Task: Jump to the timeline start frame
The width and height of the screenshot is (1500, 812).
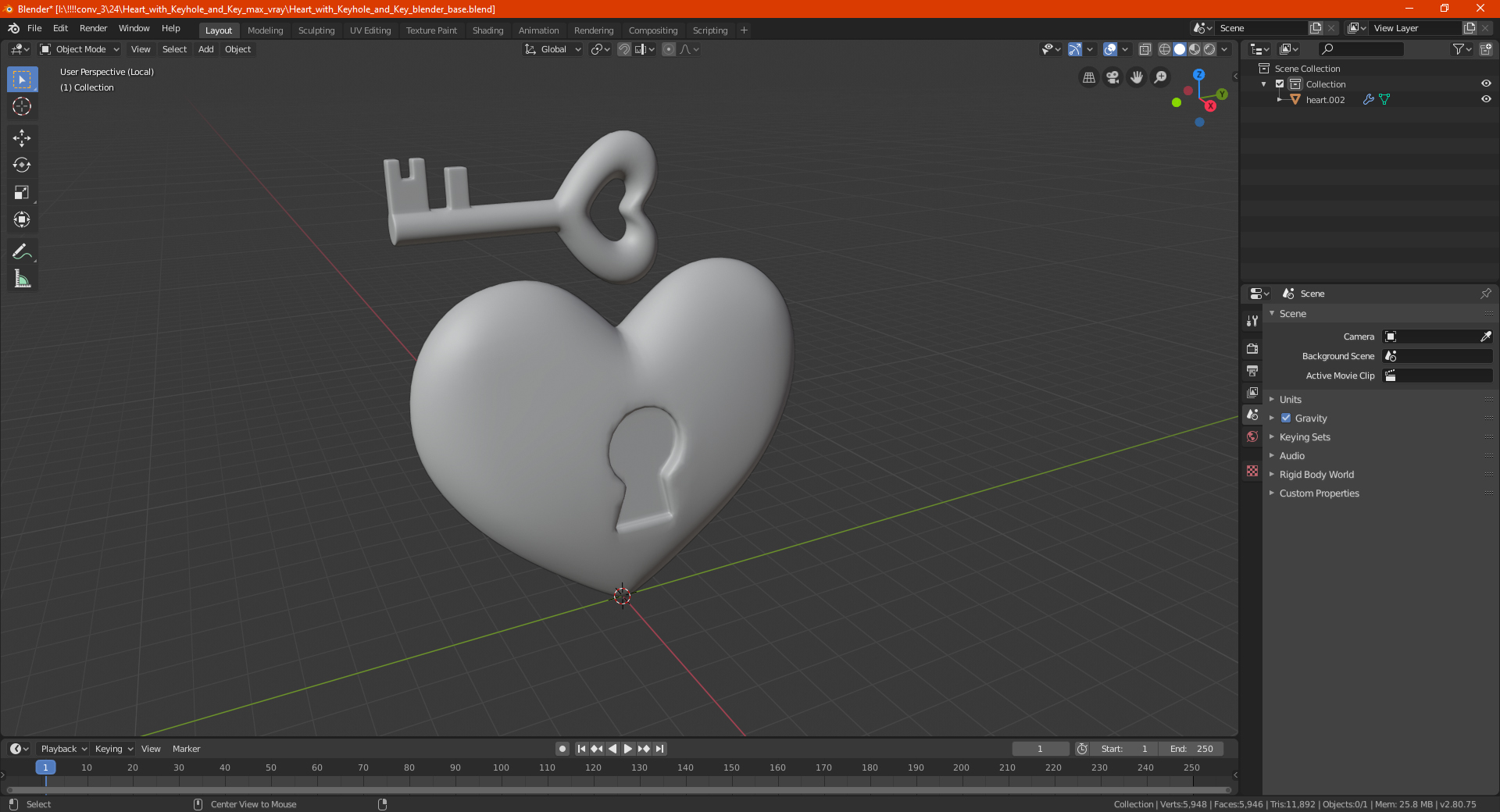Action: [581, 749]
